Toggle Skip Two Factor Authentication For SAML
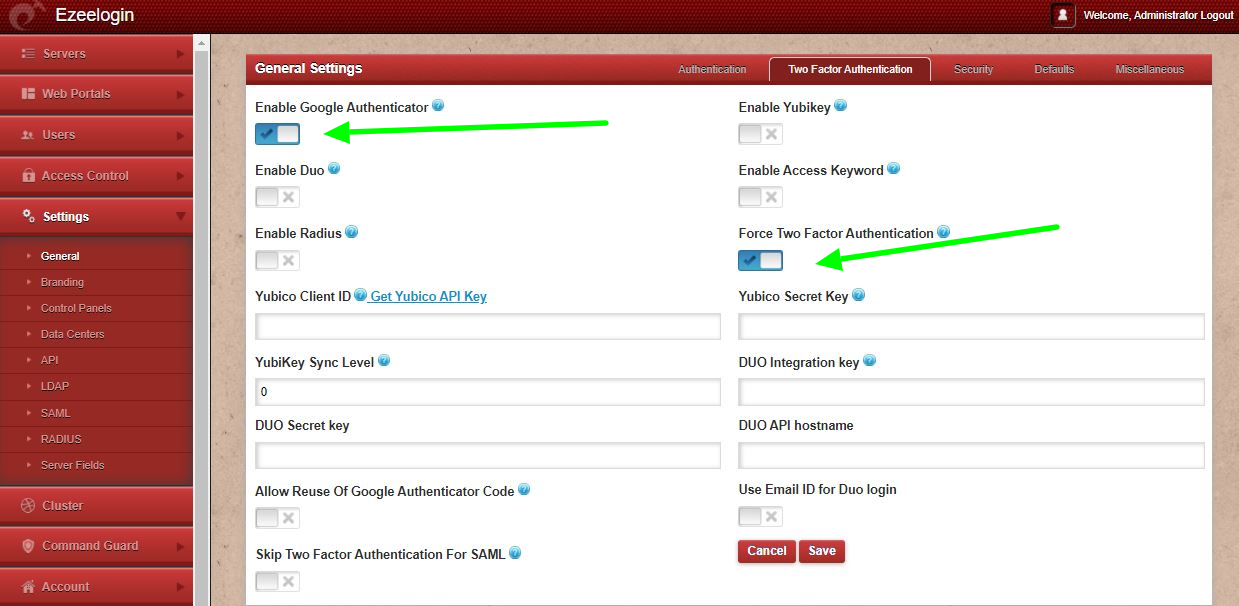The image size is (1239, 606). (x=277, y=581)
